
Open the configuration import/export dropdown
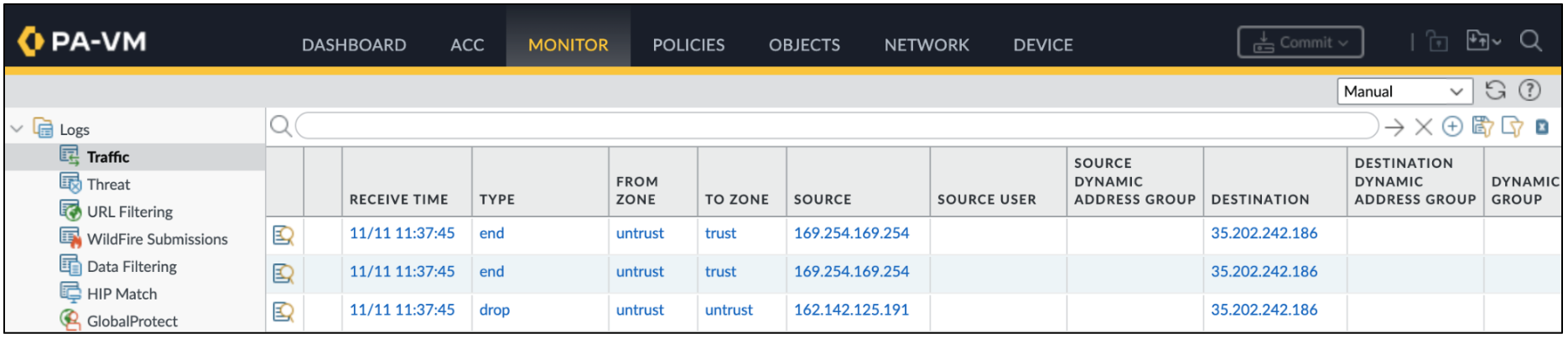pos(1482,41)
